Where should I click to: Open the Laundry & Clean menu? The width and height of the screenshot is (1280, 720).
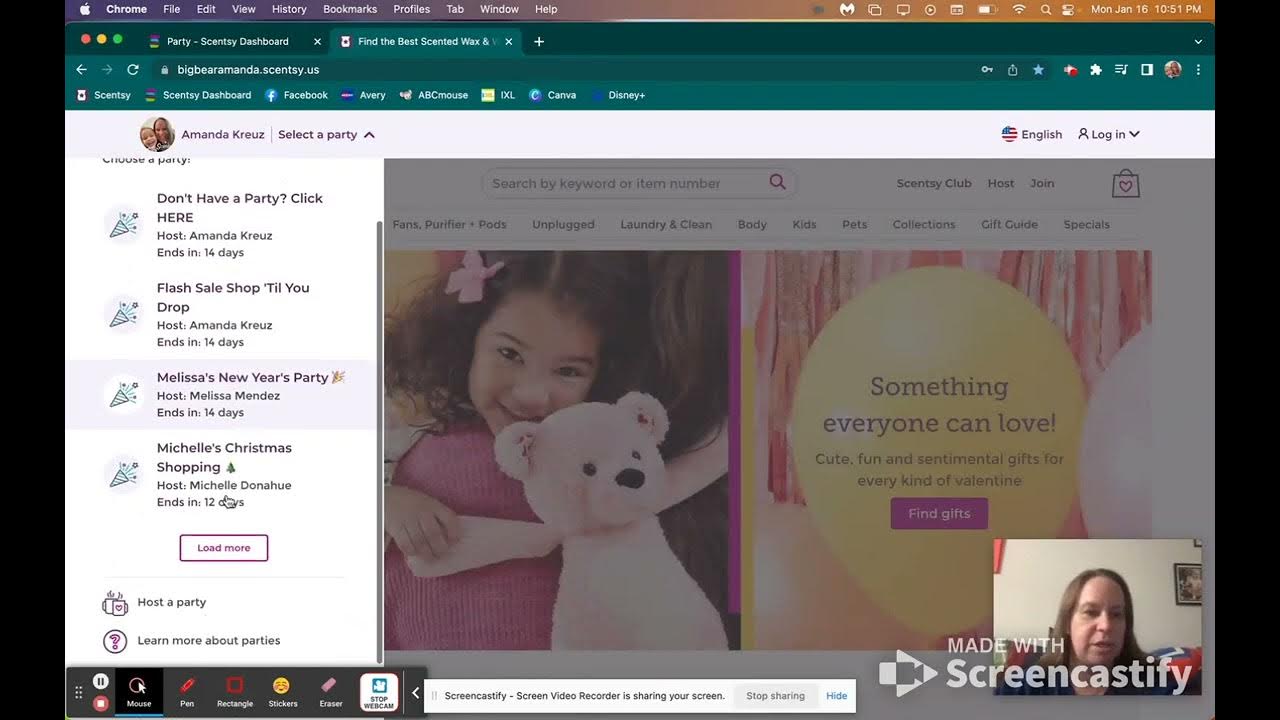[x=666, y=224]
